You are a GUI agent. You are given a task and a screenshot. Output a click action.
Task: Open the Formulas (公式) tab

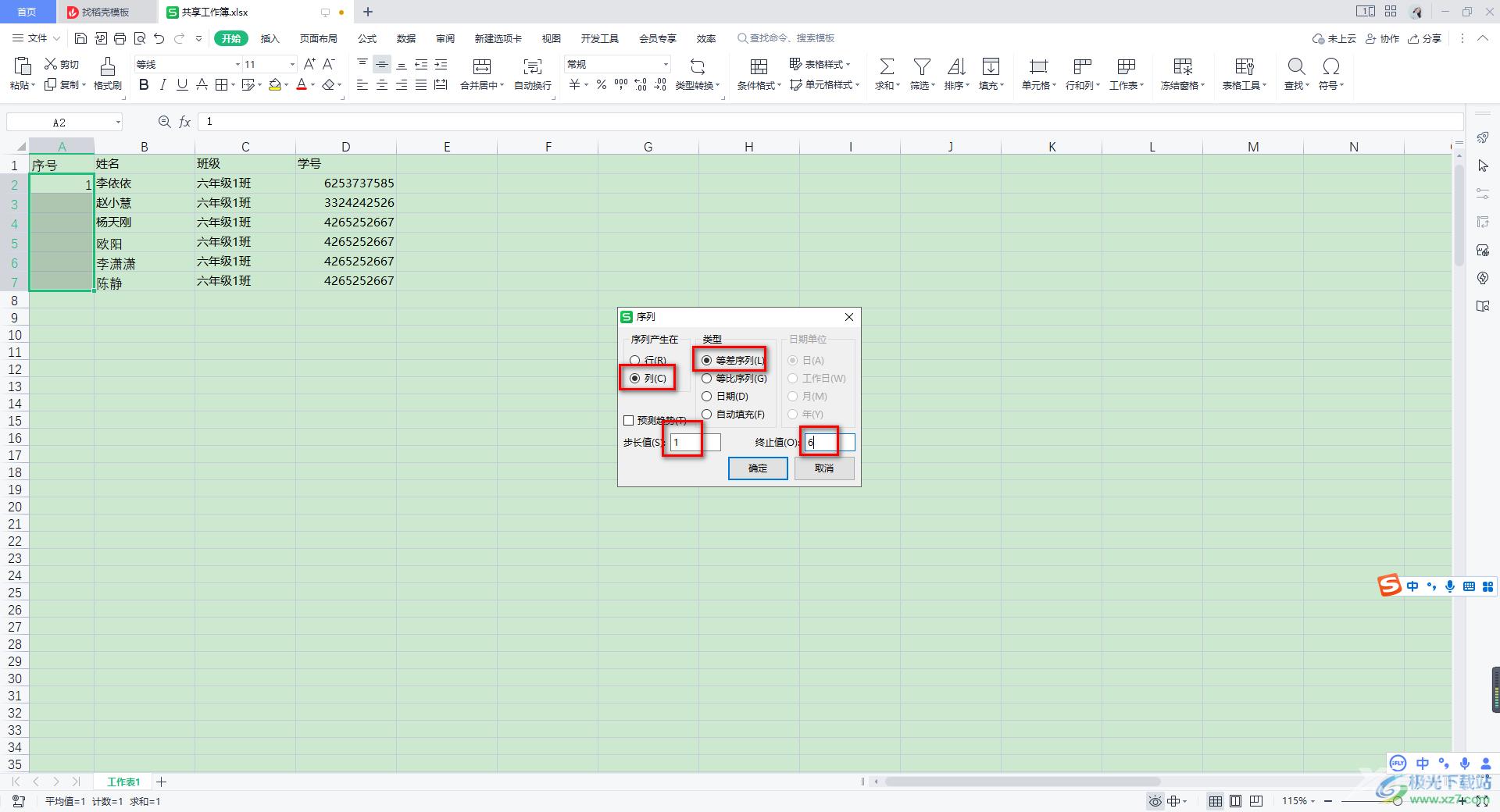pos(367,38)
